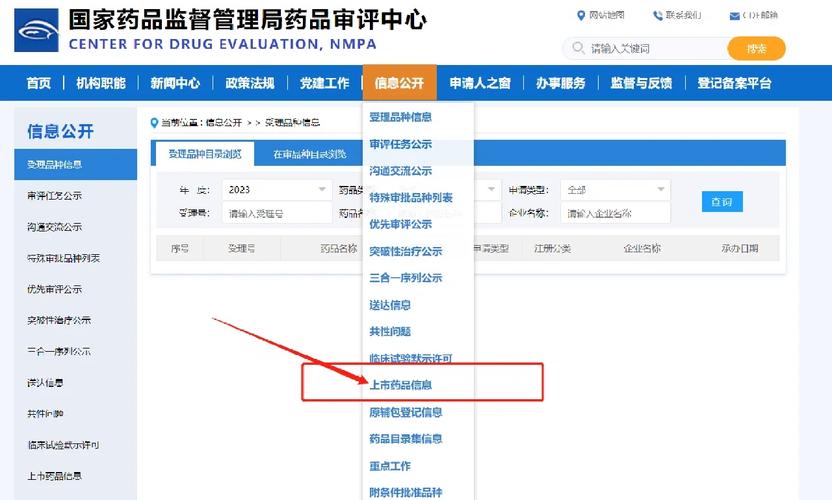Image resolution: width=832 pixels, height=500 pixels.
Task: Click 信息公开 link in the breadcrumb
Action: coord(223,123)
